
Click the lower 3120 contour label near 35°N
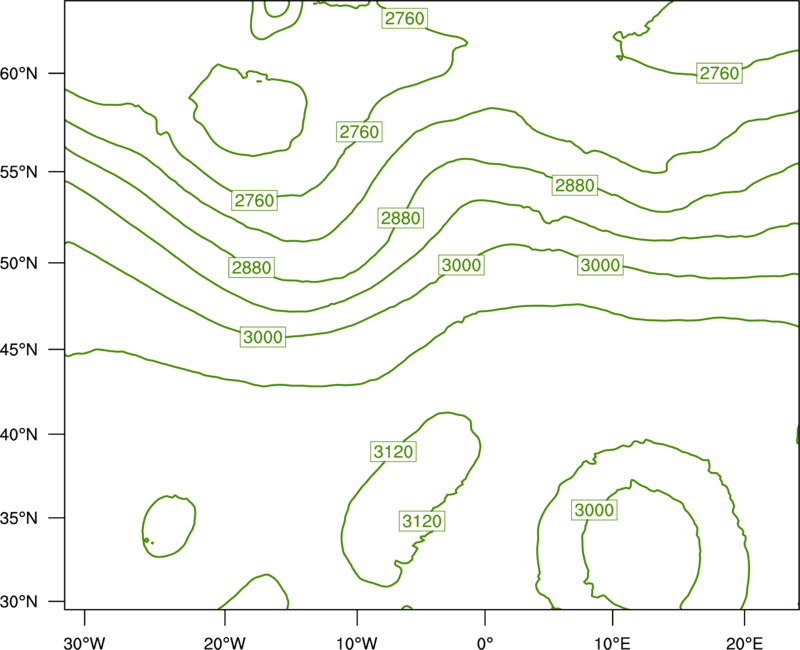click(x=422, y=521)
